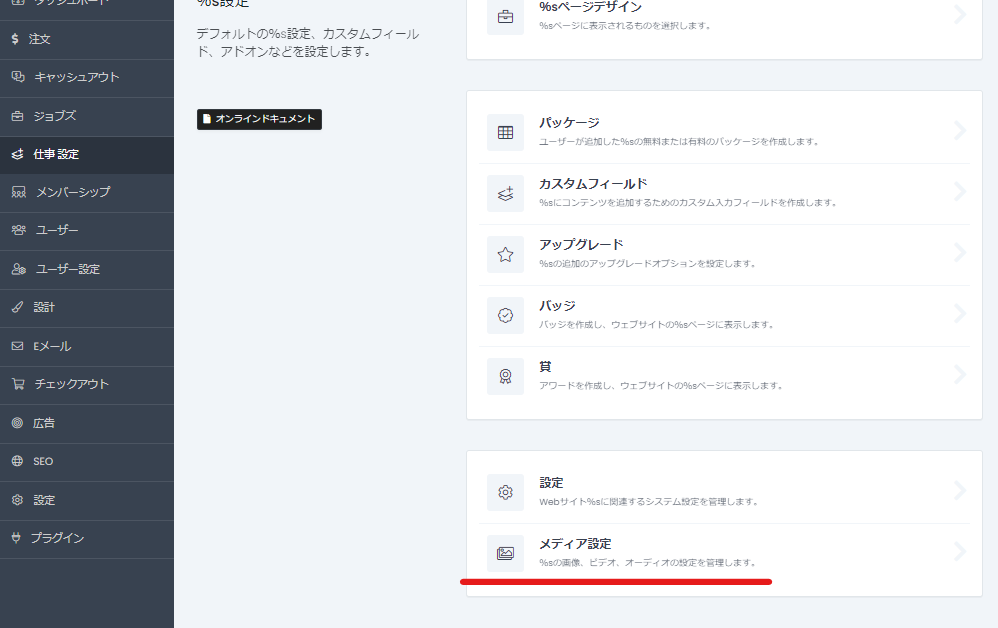998x628 pixels.
Task: Click the パッケージ grid icon
Action: [505, 132]
